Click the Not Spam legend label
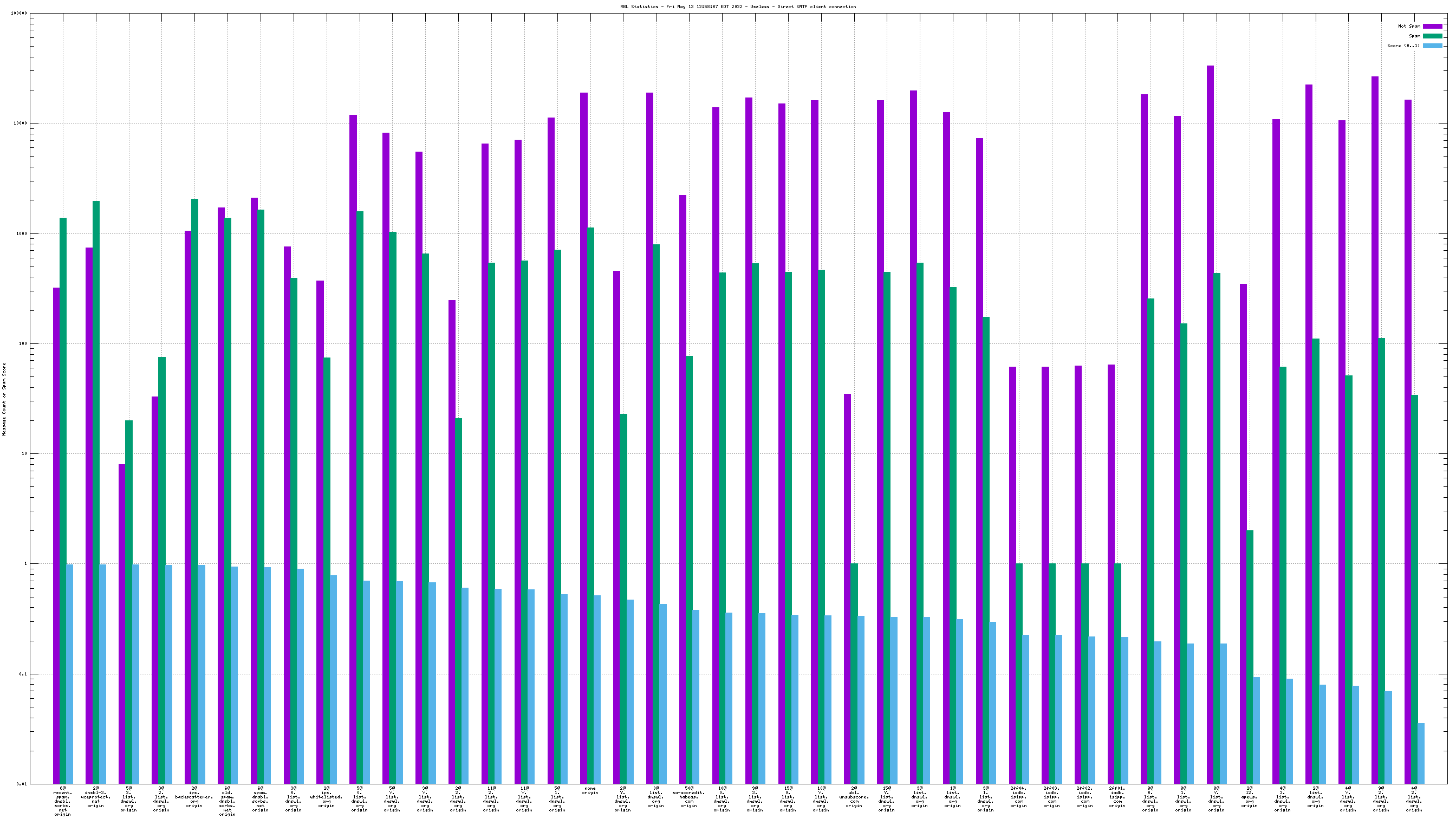 [1408, 26]
